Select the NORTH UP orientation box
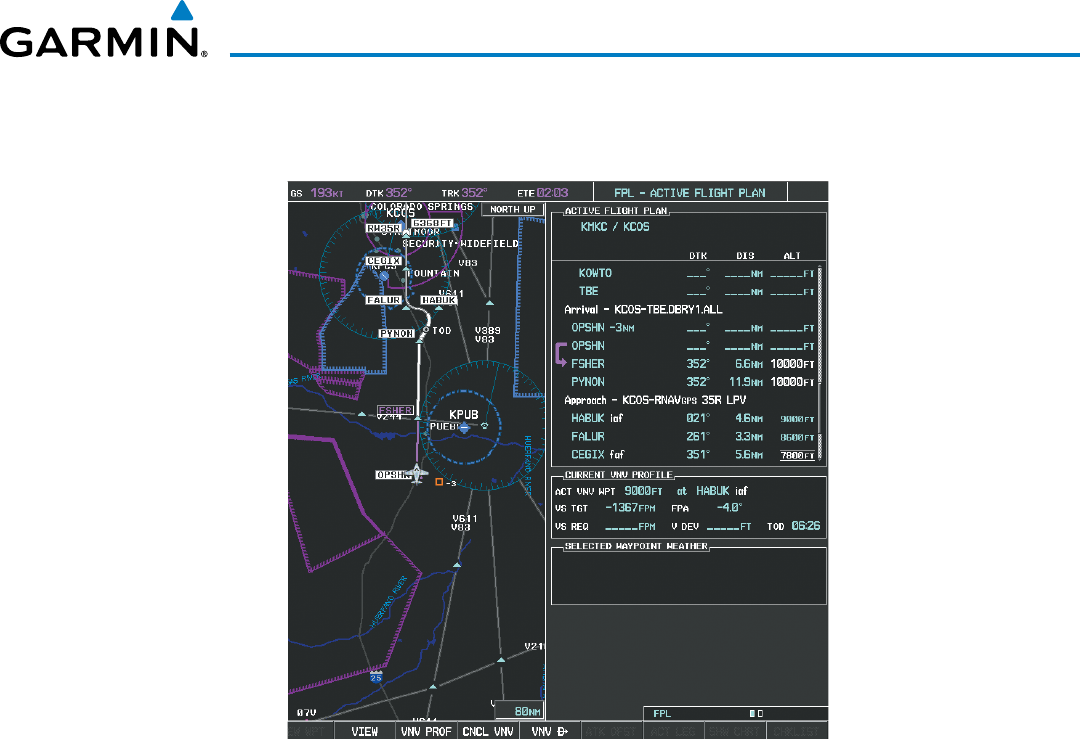The width and height of the screenshot is (1080, 739). pos(513,209)
